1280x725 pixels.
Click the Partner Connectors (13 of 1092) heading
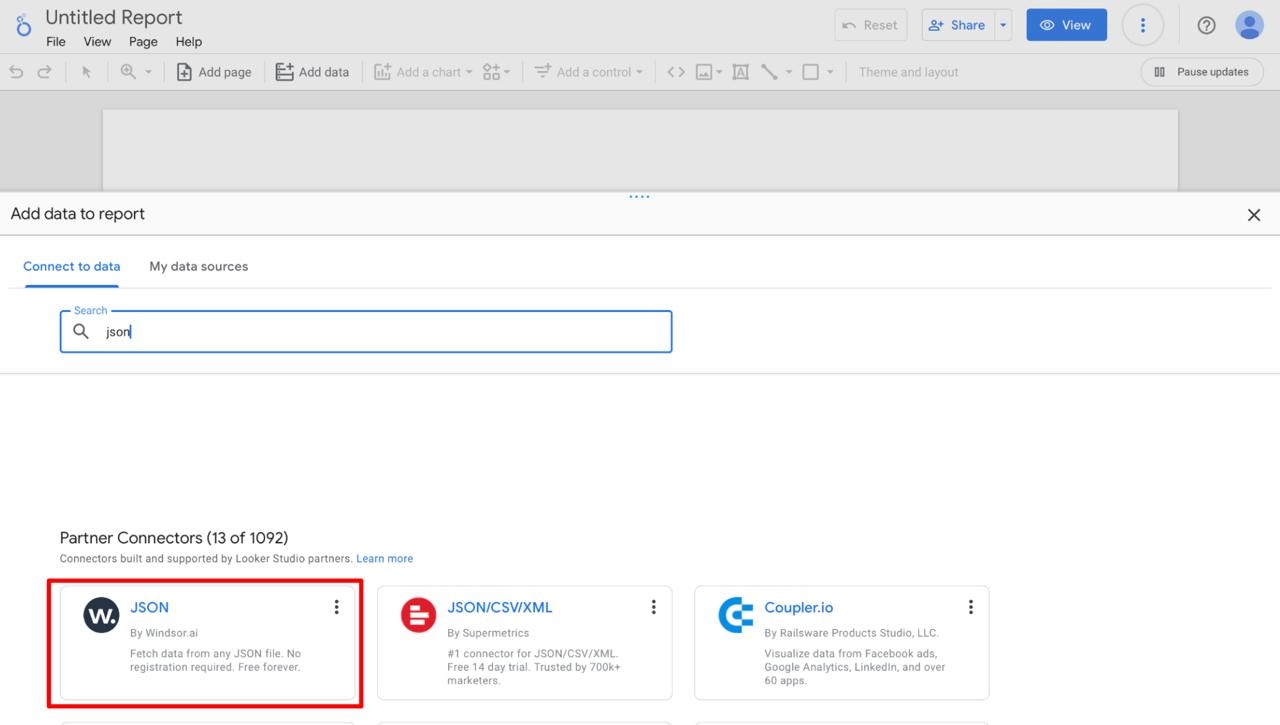pyautogui.click(x=174, y=538)
